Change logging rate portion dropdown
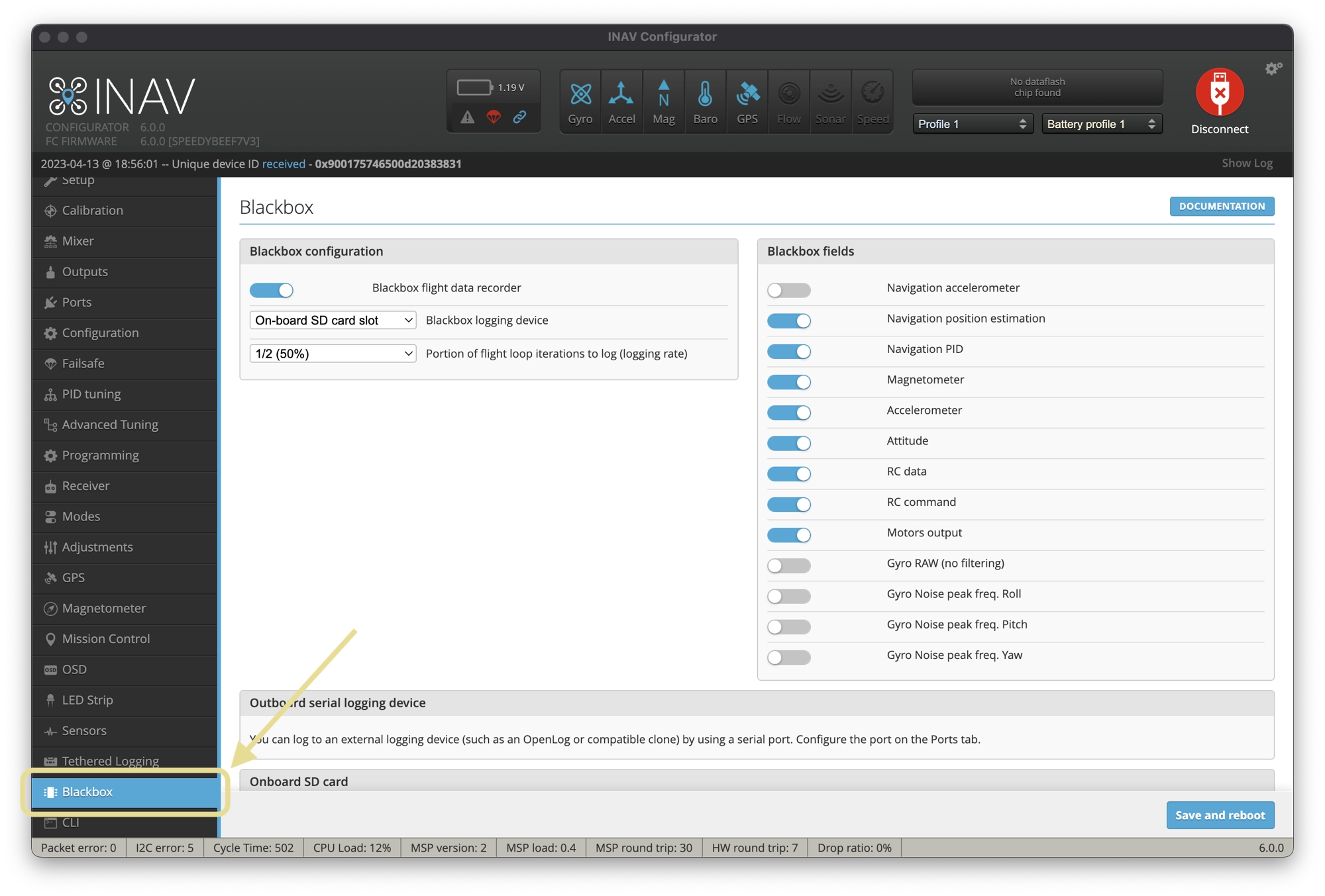Viewport: 1325px width, 896px height. coord(333,353)
